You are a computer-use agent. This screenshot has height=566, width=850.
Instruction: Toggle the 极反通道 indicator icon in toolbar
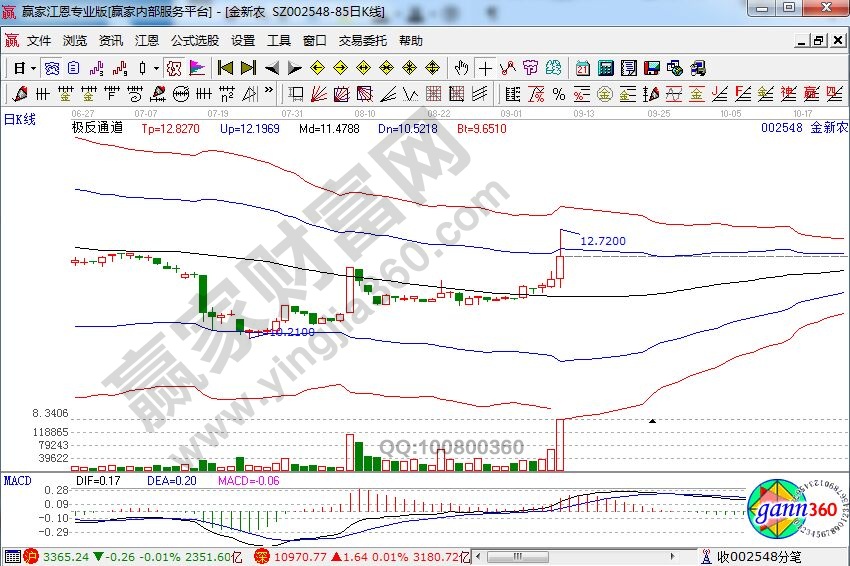173,68
